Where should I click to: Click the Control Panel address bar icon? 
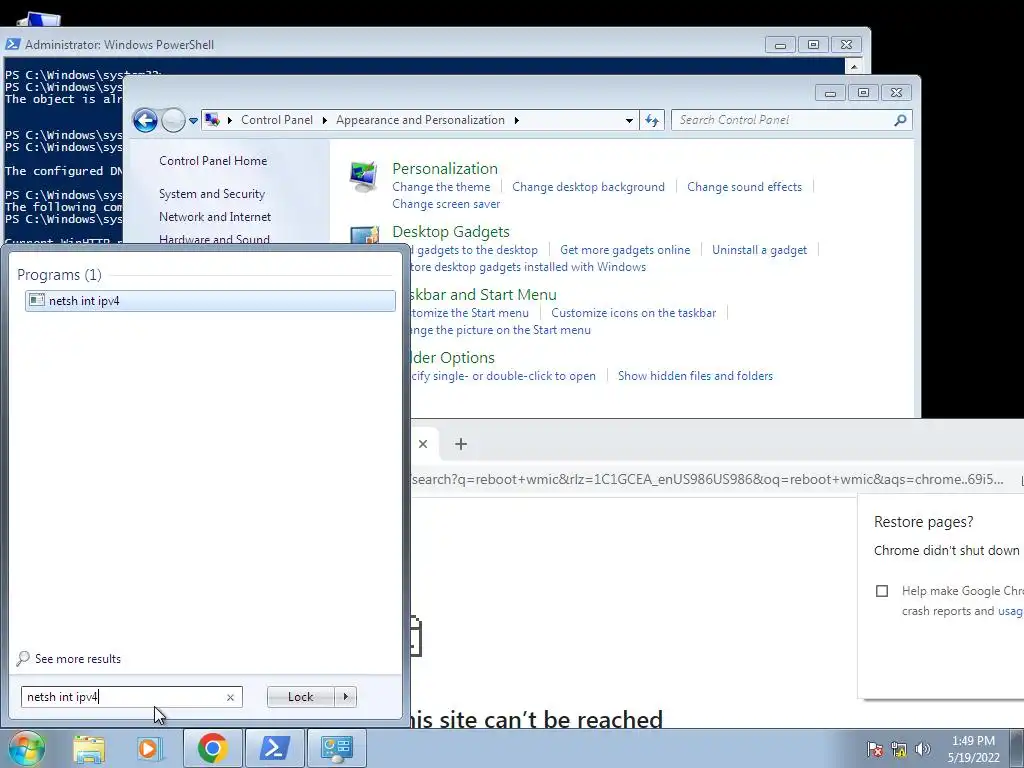tap(212, 120)
